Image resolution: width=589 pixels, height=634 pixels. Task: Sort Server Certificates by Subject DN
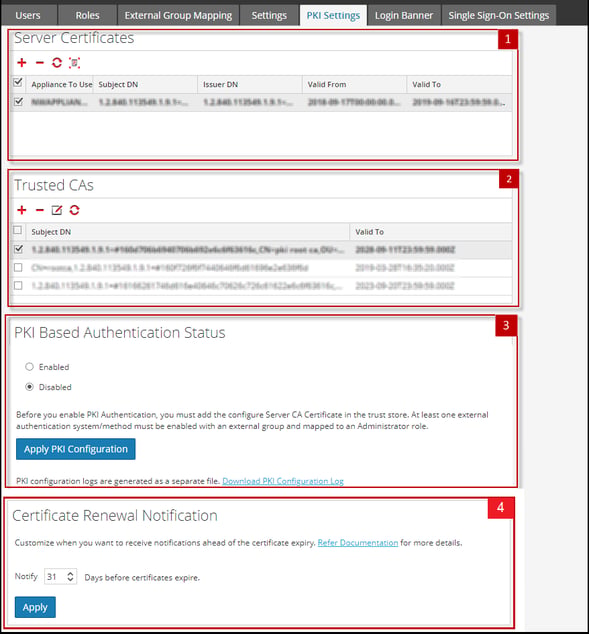146,85
